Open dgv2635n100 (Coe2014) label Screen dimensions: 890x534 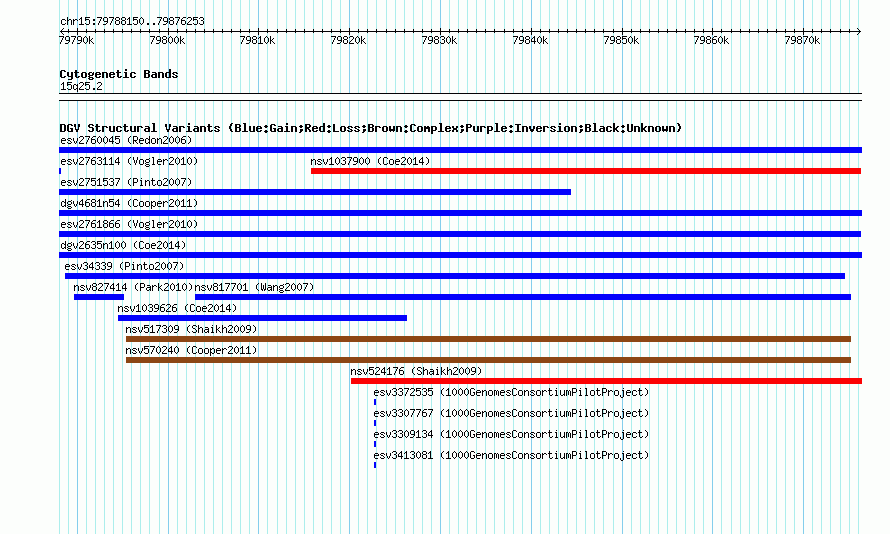click(123, 245)
